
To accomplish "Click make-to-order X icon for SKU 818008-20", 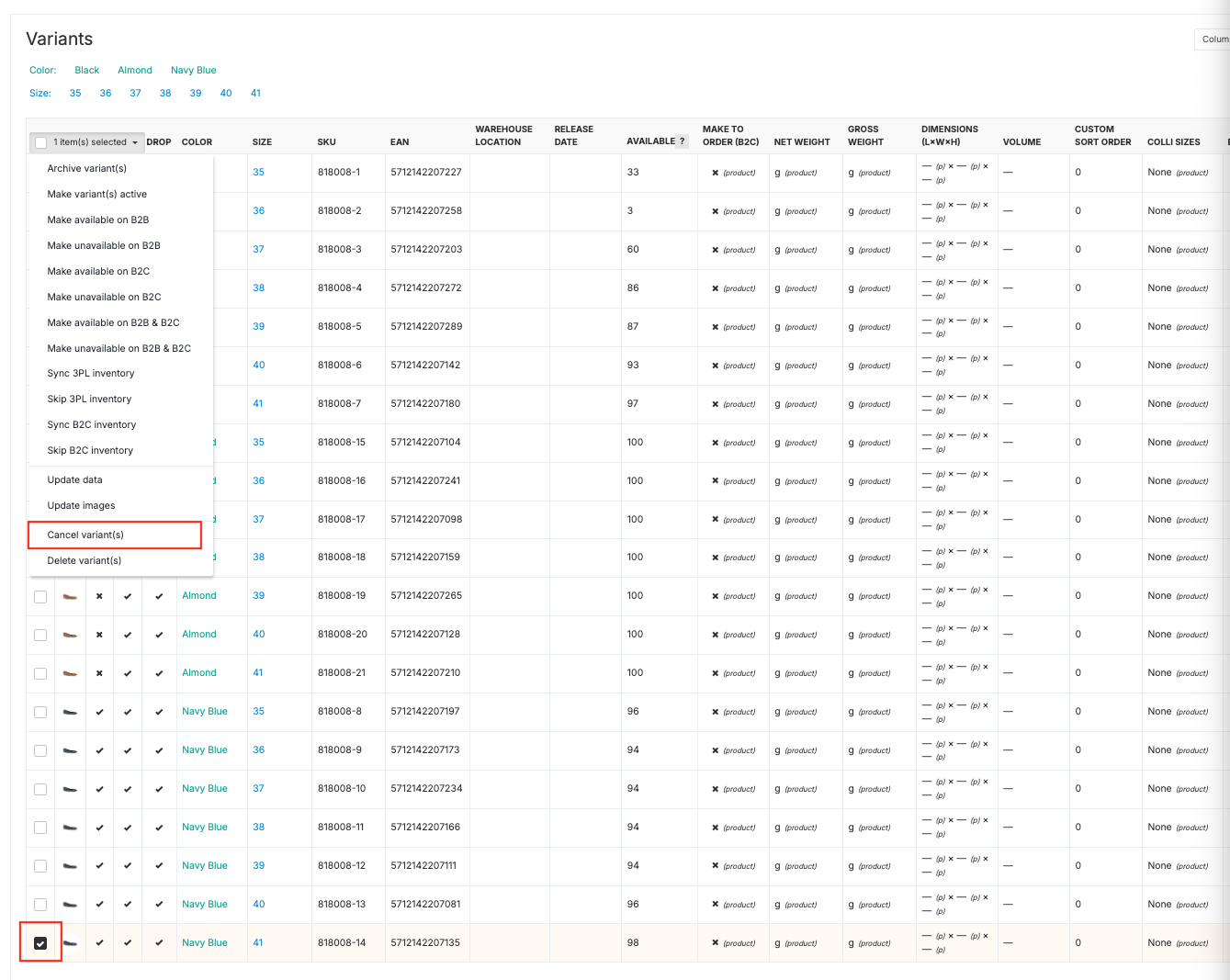I will coord(715,635).
